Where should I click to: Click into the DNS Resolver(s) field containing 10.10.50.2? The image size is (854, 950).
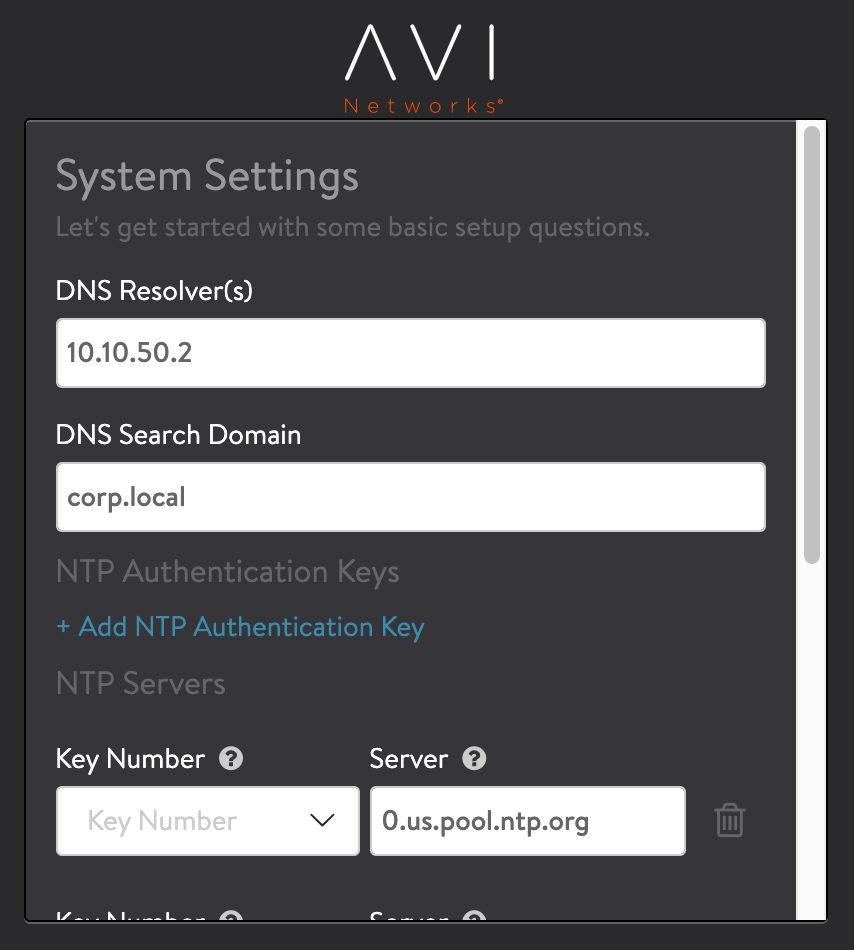[410, 353]
